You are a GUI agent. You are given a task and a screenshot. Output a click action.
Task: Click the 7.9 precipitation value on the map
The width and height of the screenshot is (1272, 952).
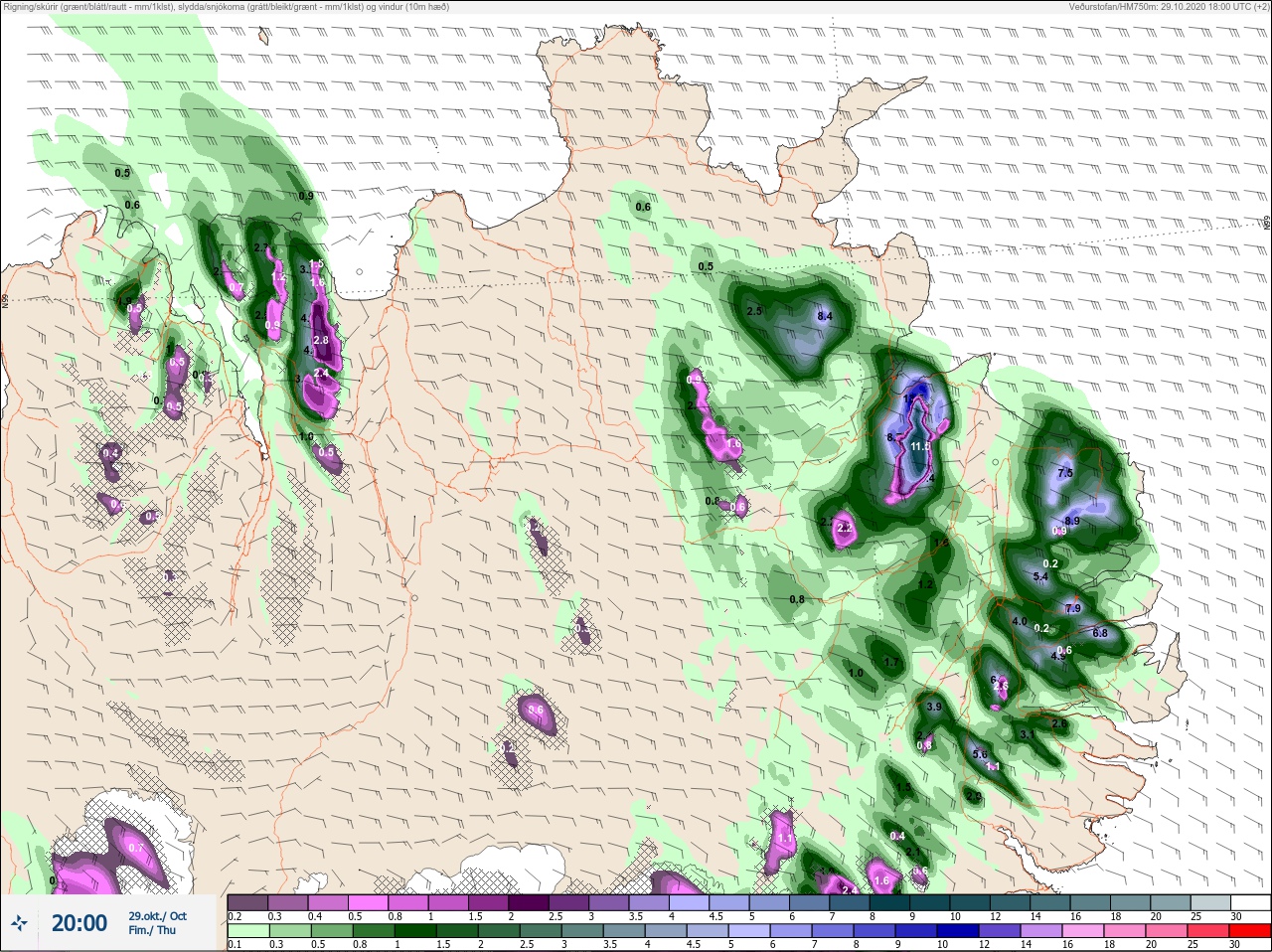(x=1073, y=608)
